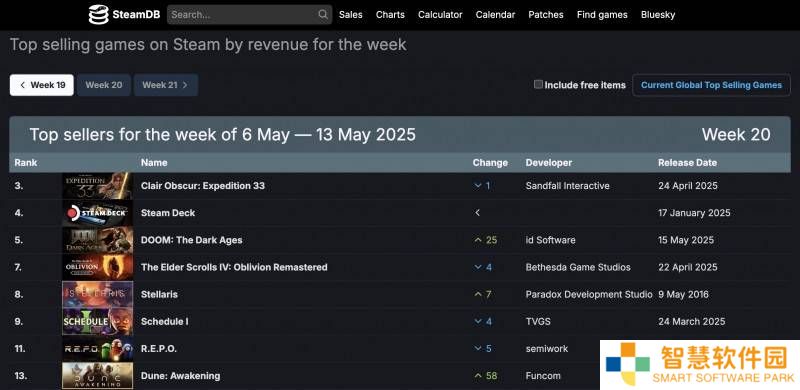Open the Dune: Awakening thumbnail image
The width and height of the screenshot is (800, 390).
pos(97,376)
